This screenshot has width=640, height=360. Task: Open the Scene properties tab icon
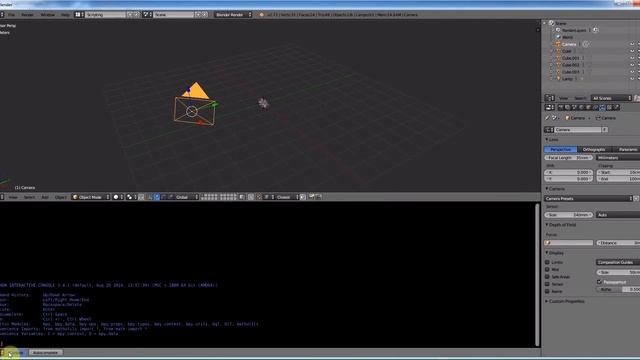574,107
